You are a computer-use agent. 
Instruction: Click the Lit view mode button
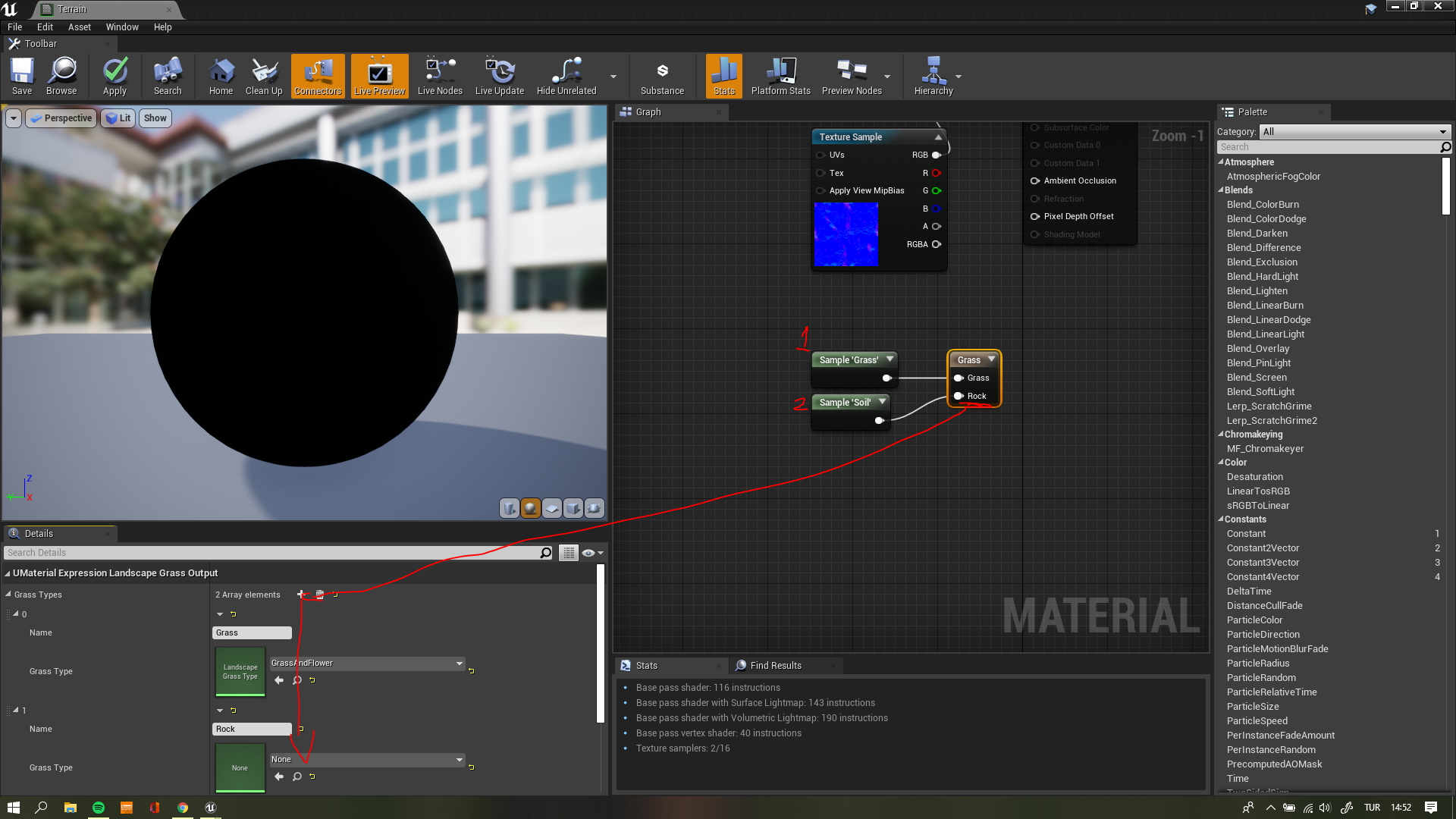coord(118,118)
